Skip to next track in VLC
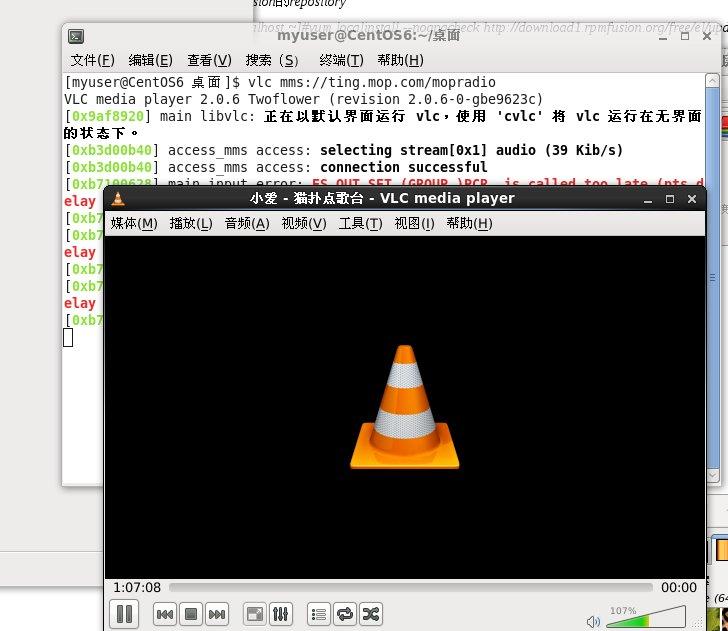The width and height of the screenshot is (728, 631). click(217, 615)
